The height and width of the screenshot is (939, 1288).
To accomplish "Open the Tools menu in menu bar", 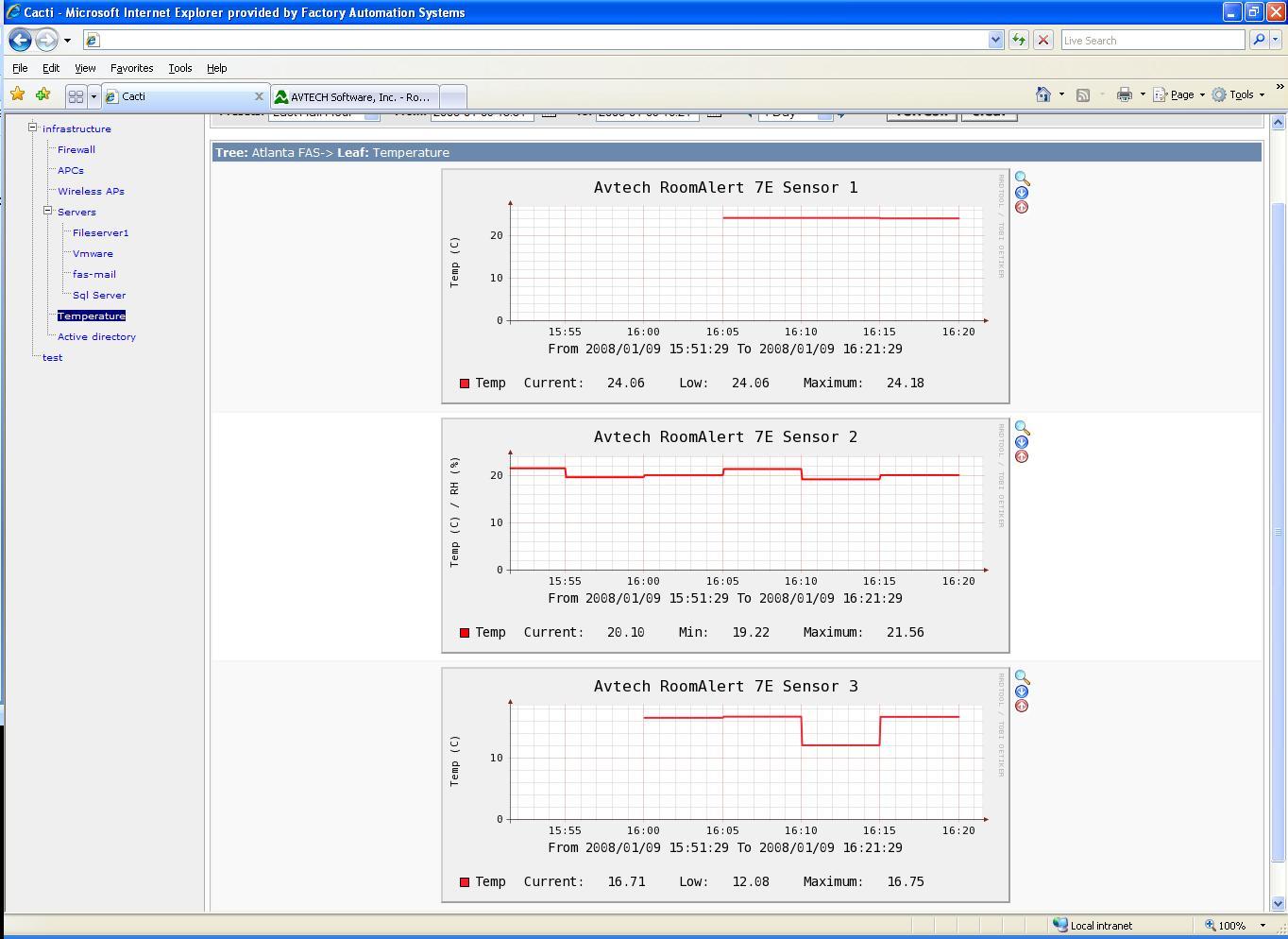I will (x=179, y=68).
